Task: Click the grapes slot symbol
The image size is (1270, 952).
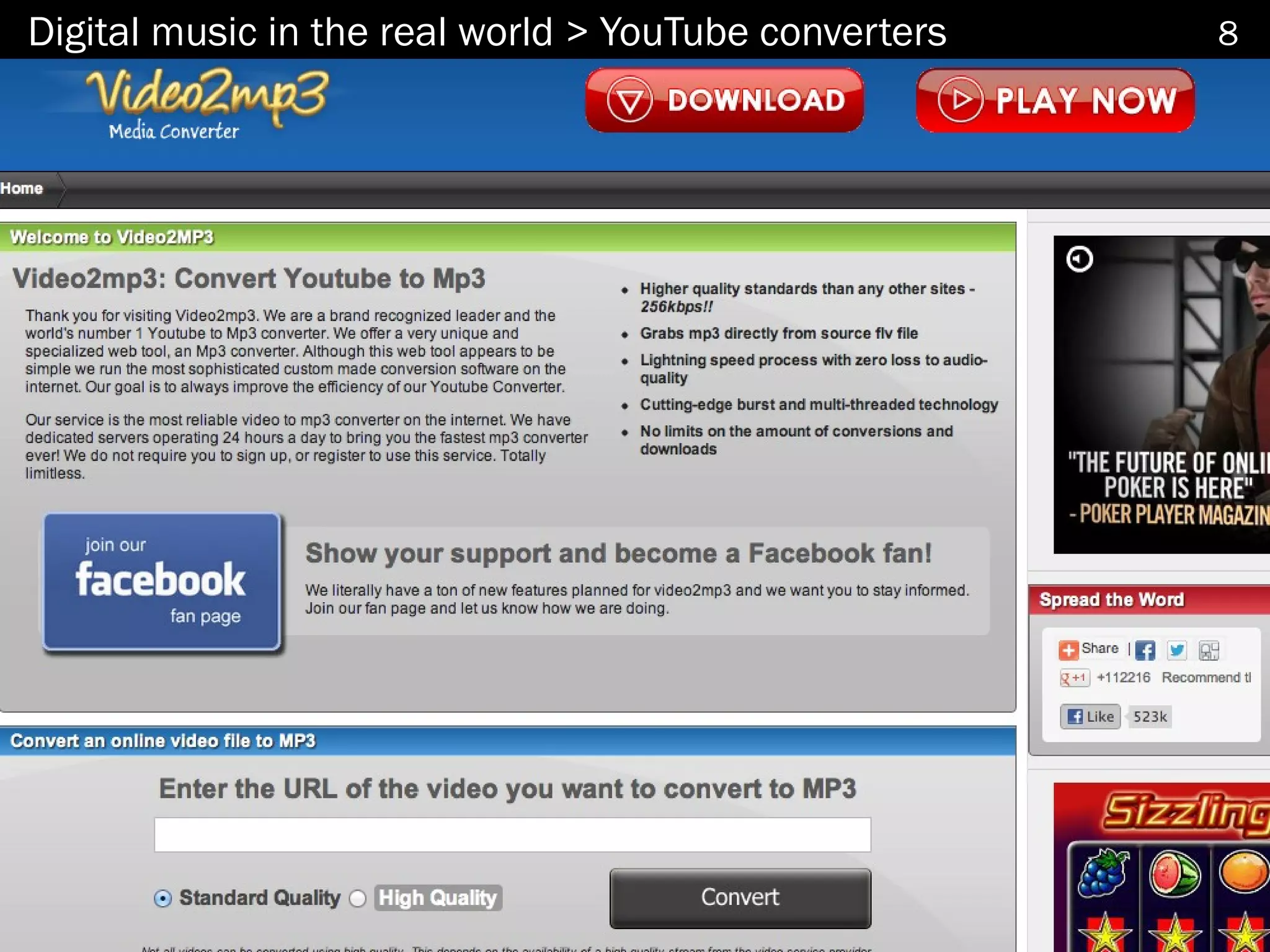Action: (1104, 873)
